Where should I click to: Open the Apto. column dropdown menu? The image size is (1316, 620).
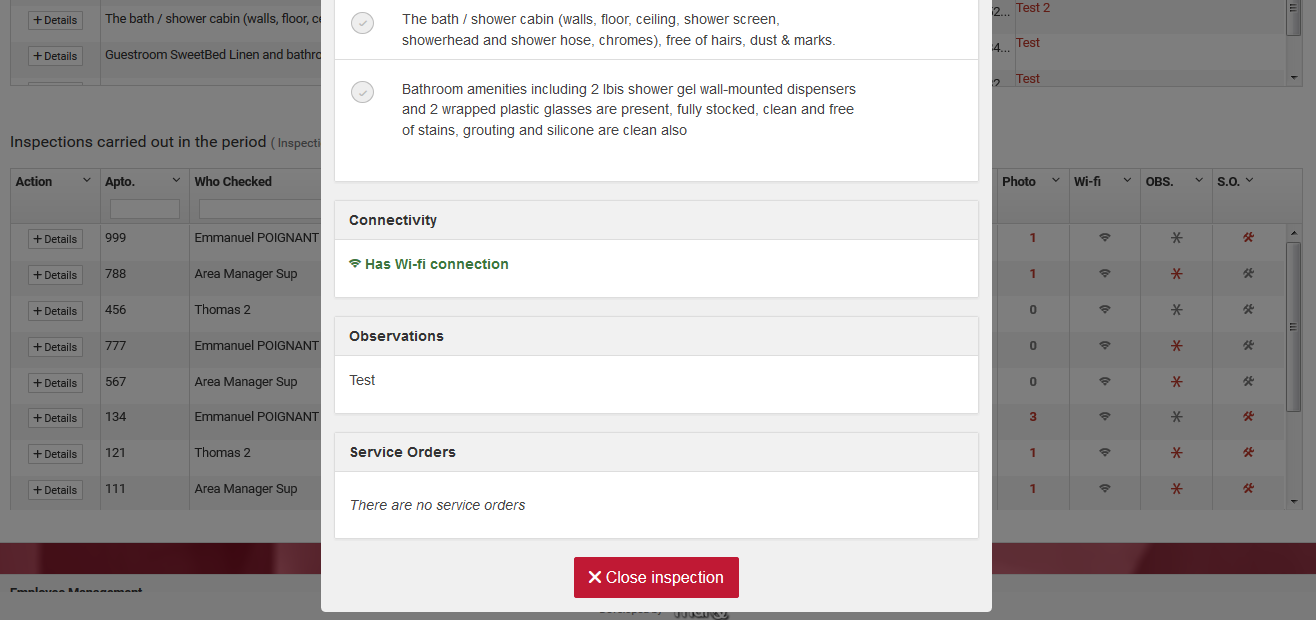[x=176, y=181]
